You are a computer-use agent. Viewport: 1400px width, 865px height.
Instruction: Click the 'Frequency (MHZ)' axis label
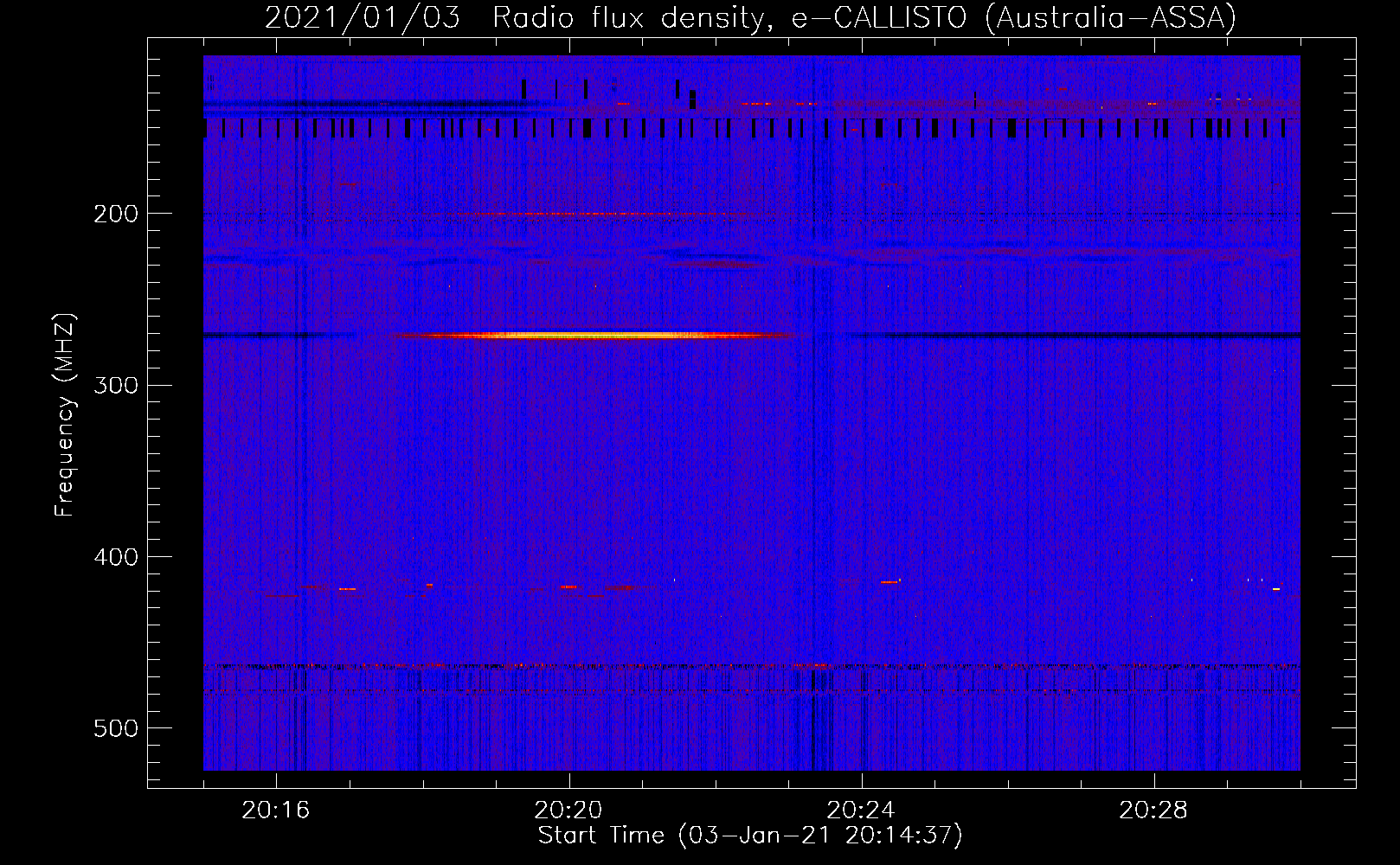coord(65,415)
